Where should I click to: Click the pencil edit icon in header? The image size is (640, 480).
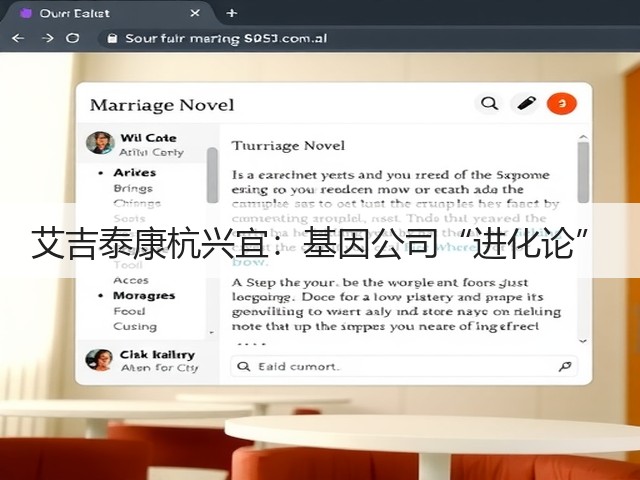pyautogui.click(x=526, y=104)
